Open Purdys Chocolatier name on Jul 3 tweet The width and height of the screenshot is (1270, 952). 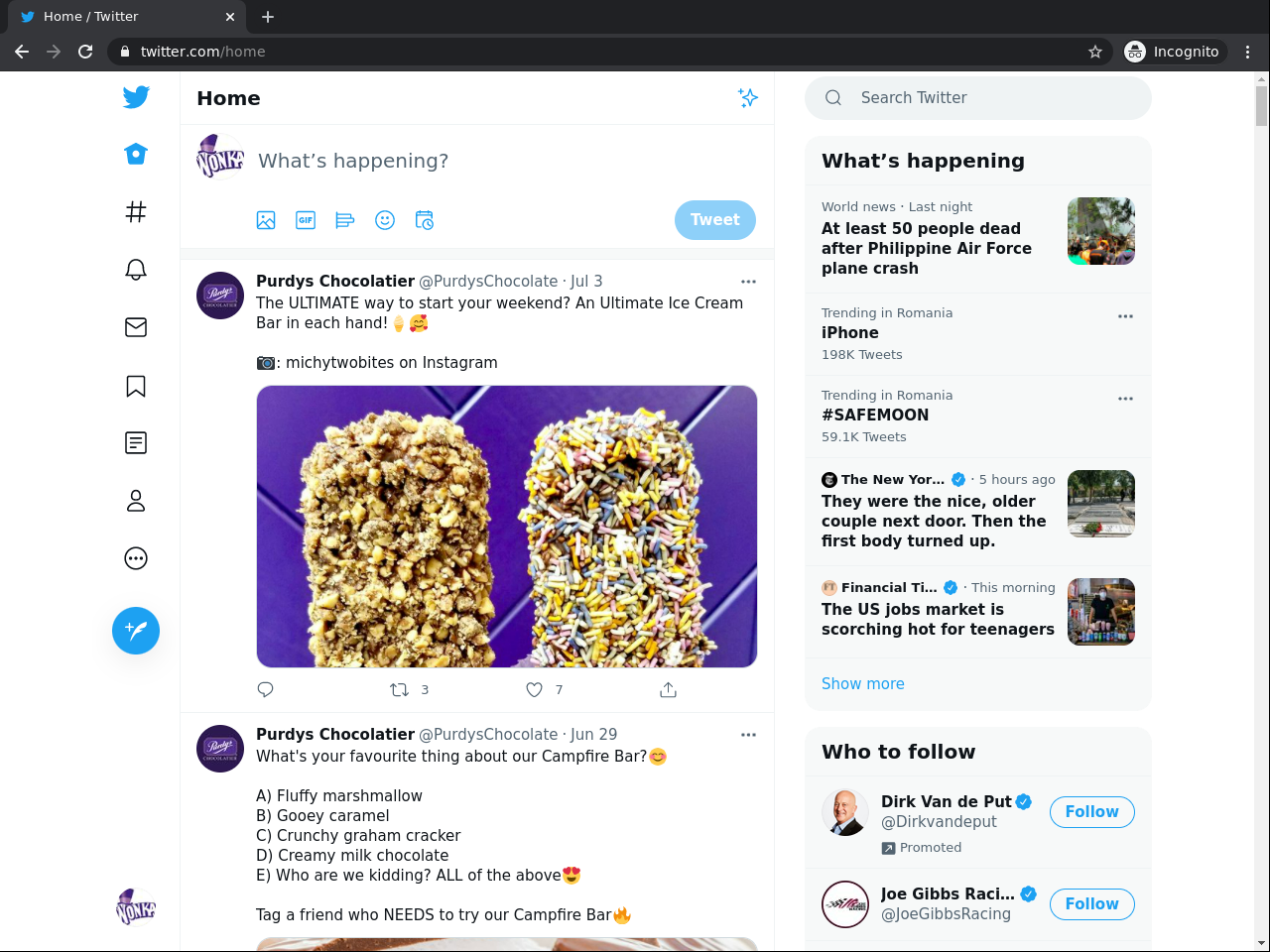point(335,282)
